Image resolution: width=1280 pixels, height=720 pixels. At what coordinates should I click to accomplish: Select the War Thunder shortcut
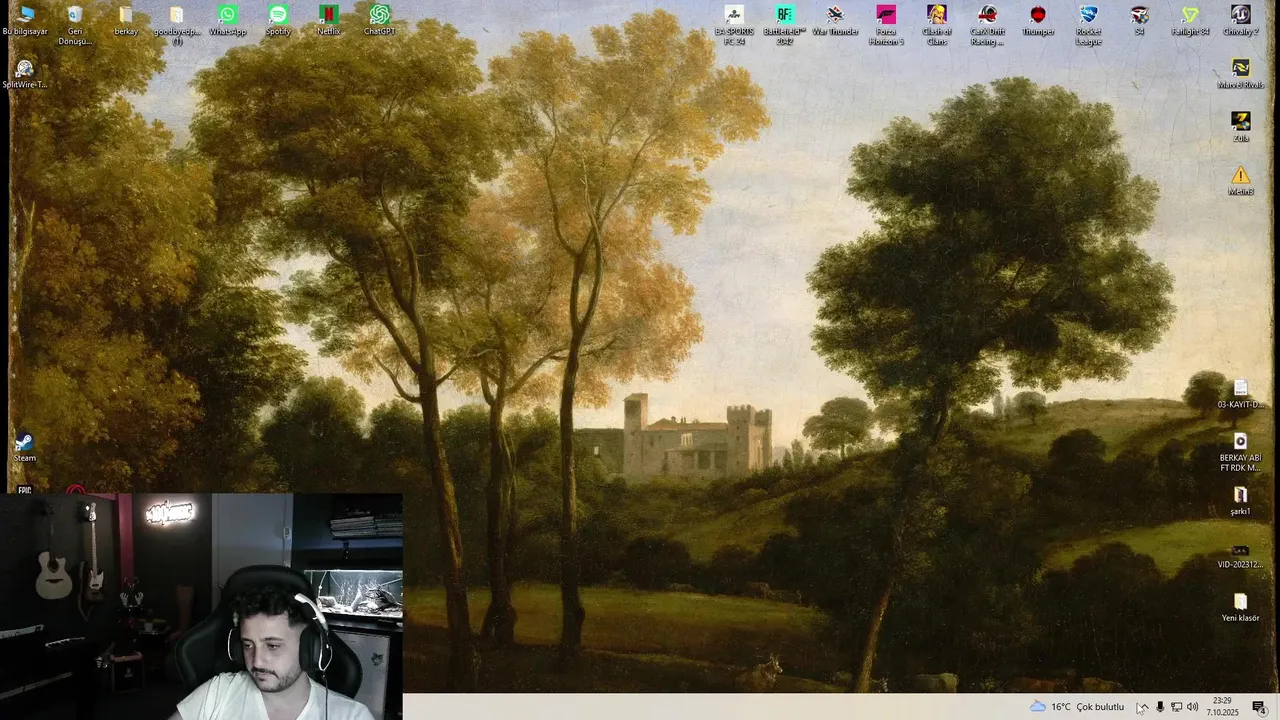tap(835, 21)
